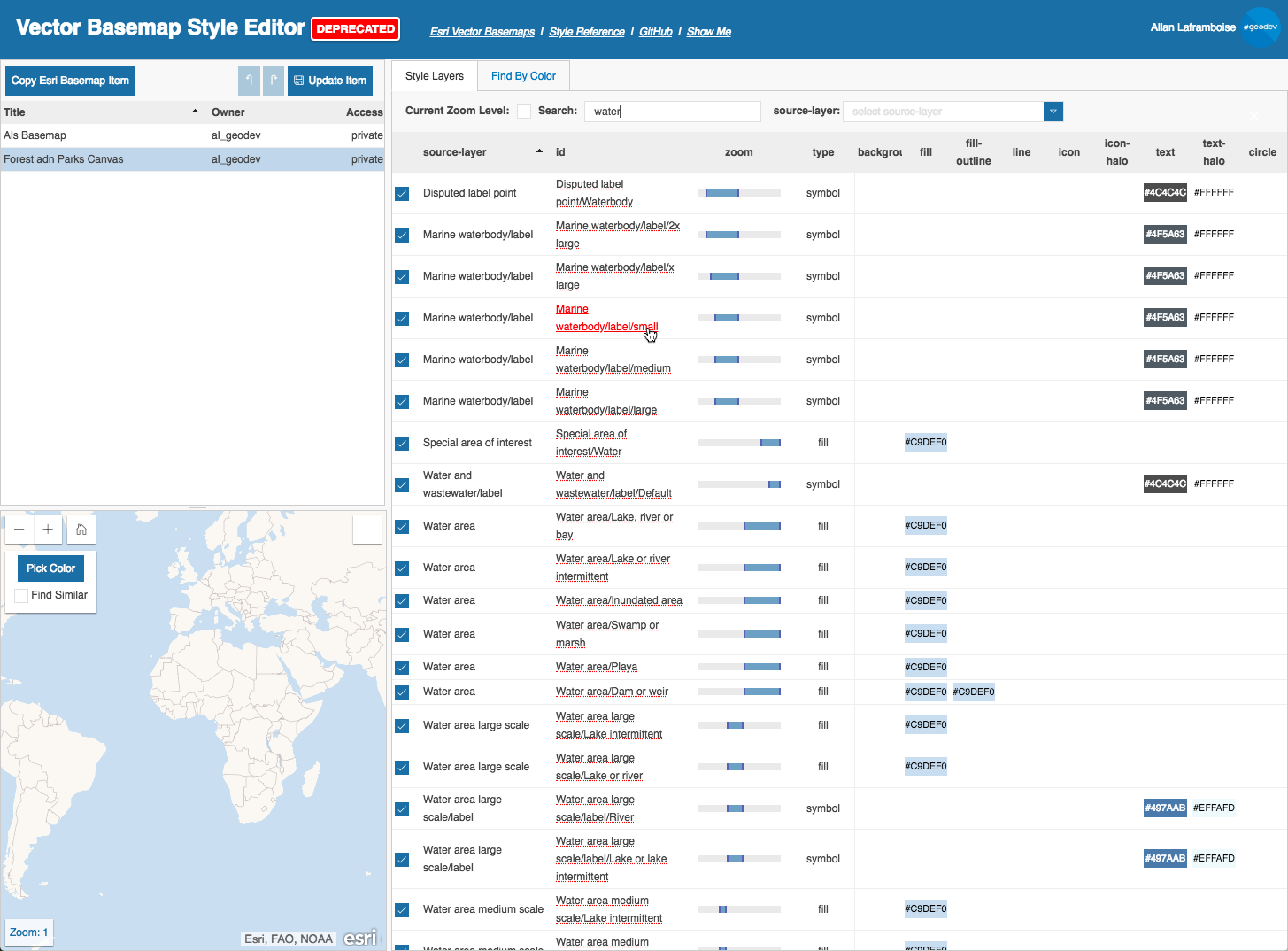Viewport: 1288px width, 951px height.
Task: Click the text-halo column header
Action: pos(1214,152)
